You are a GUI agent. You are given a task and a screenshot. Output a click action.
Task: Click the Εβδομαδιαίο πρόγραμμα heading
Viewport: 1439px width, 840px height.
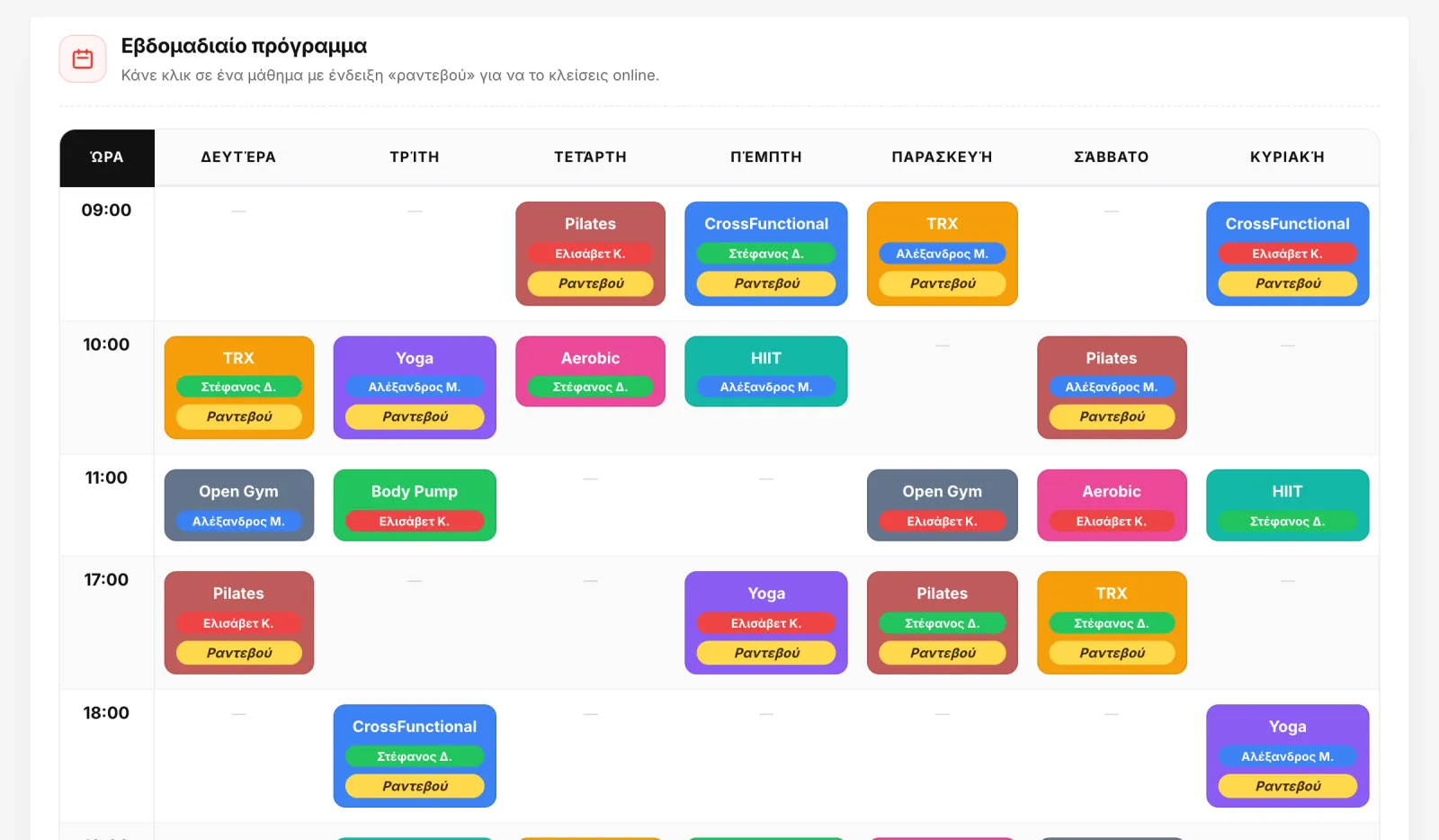tap(244, 46)
